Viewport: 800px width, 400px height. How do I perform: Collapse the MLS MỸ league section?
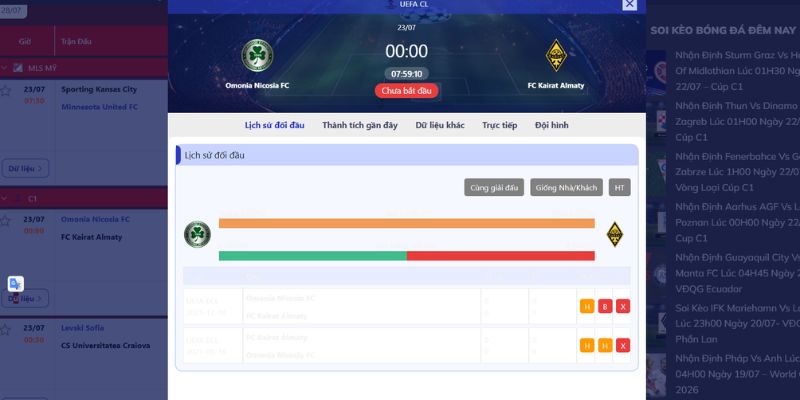click(x=4, y=68)
